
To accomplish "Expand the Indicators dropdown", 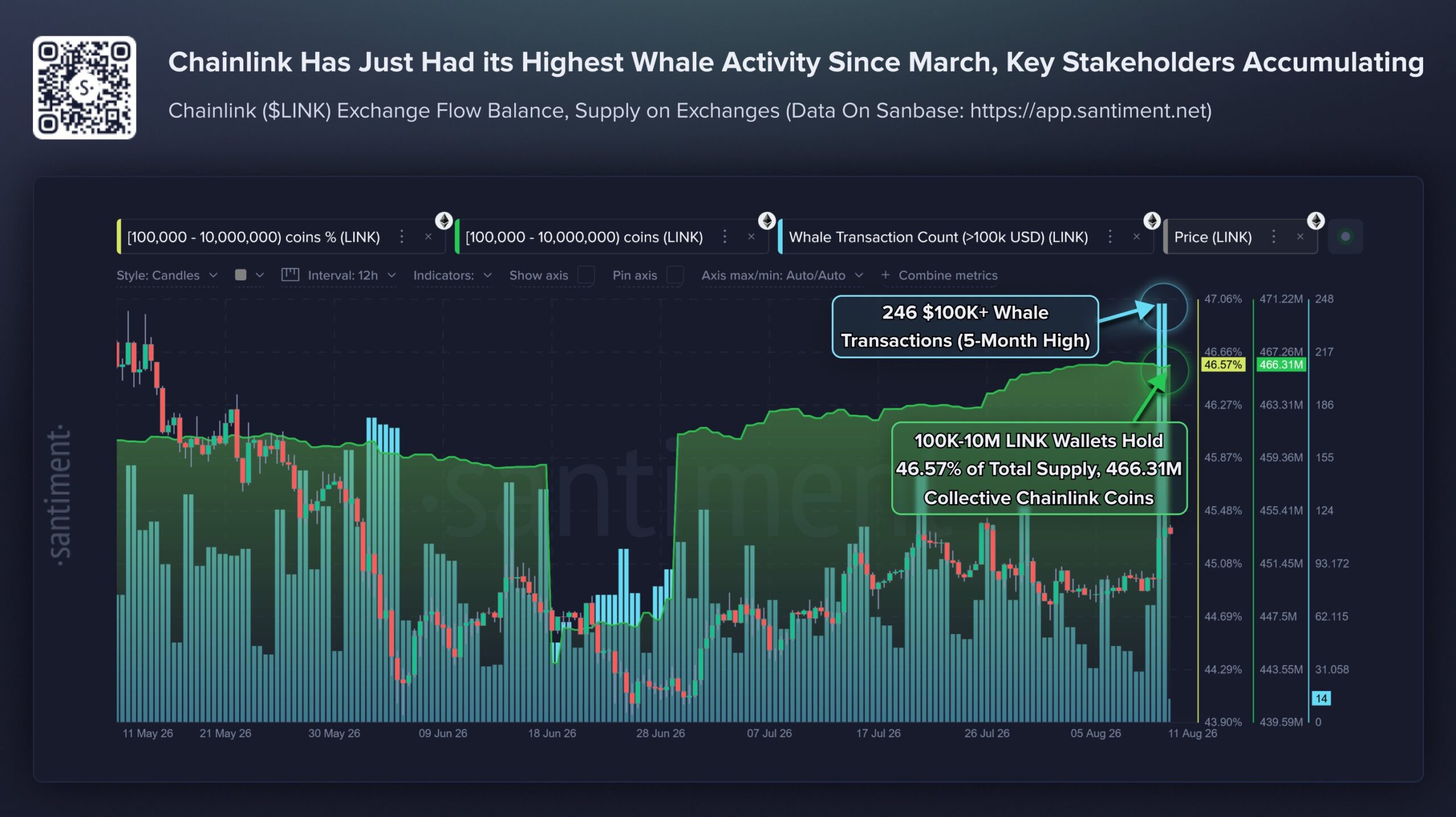I will 453,275.
